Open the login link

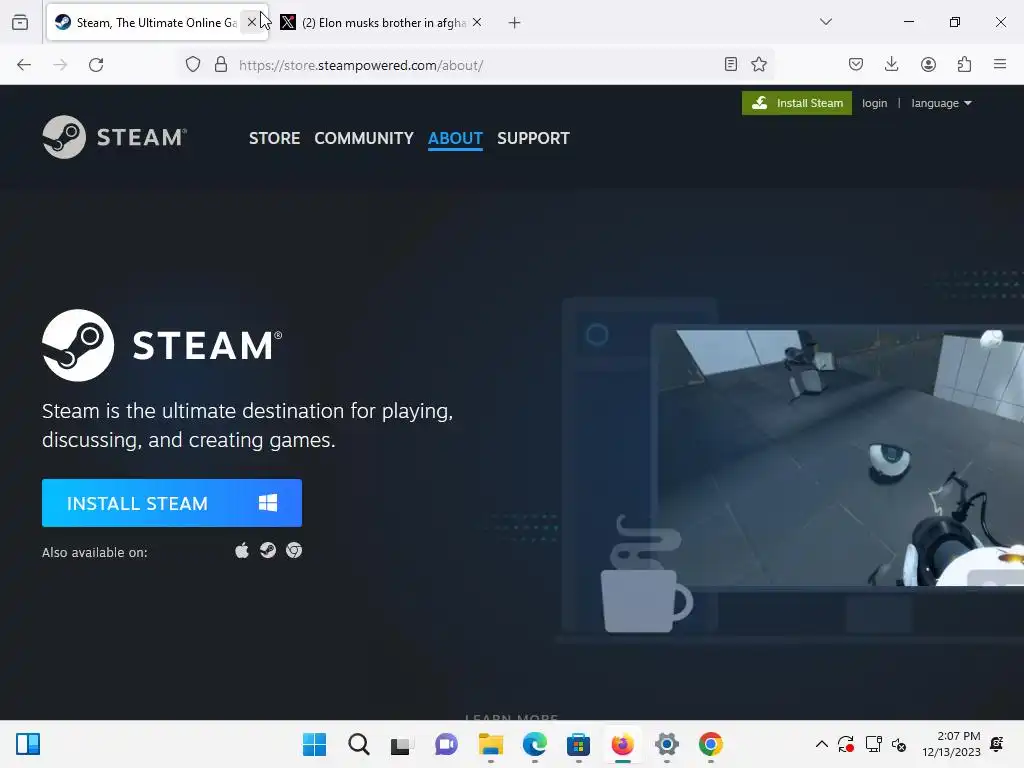[x=874, y=103]
